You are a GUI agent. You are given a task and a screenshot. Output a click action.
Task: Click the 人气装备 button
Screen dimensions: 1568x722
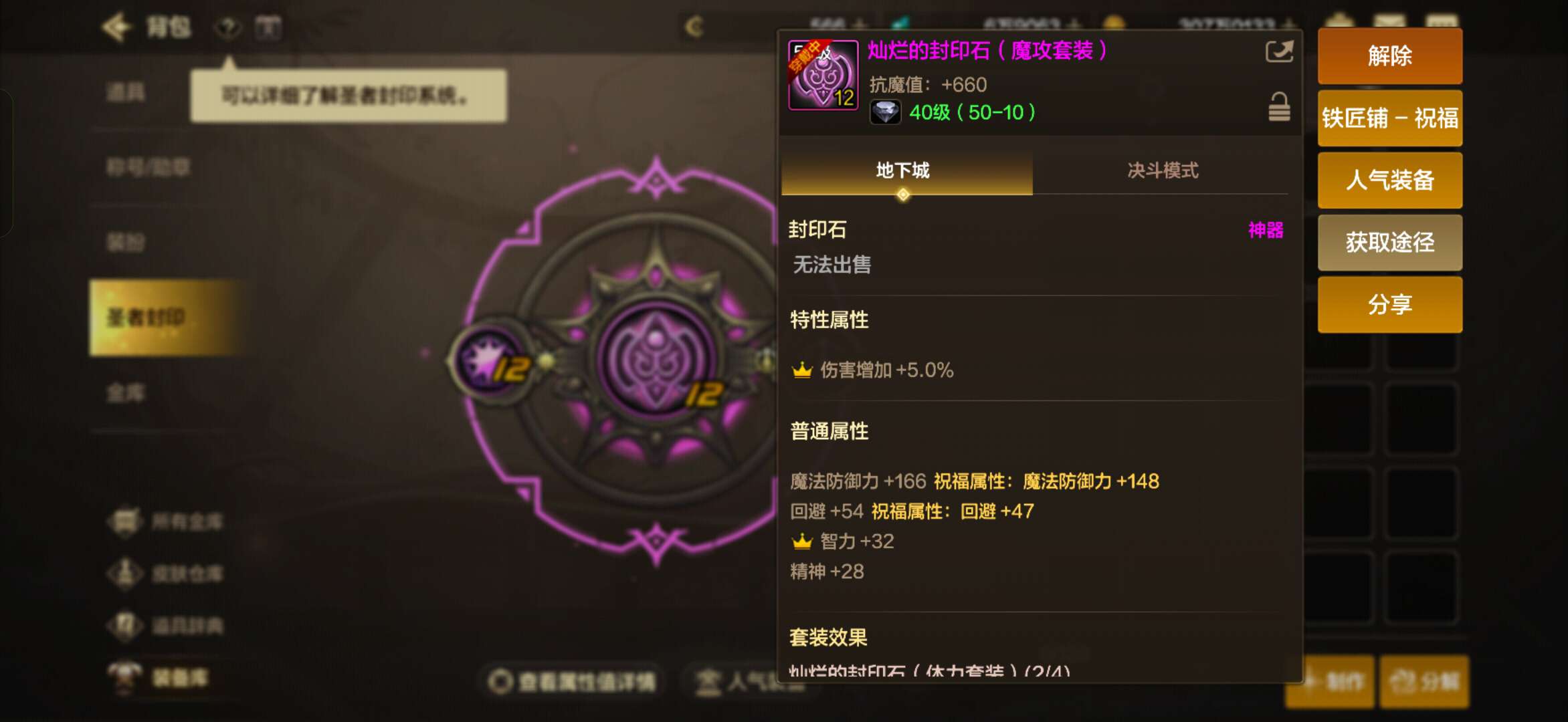tap(1390, 180)
